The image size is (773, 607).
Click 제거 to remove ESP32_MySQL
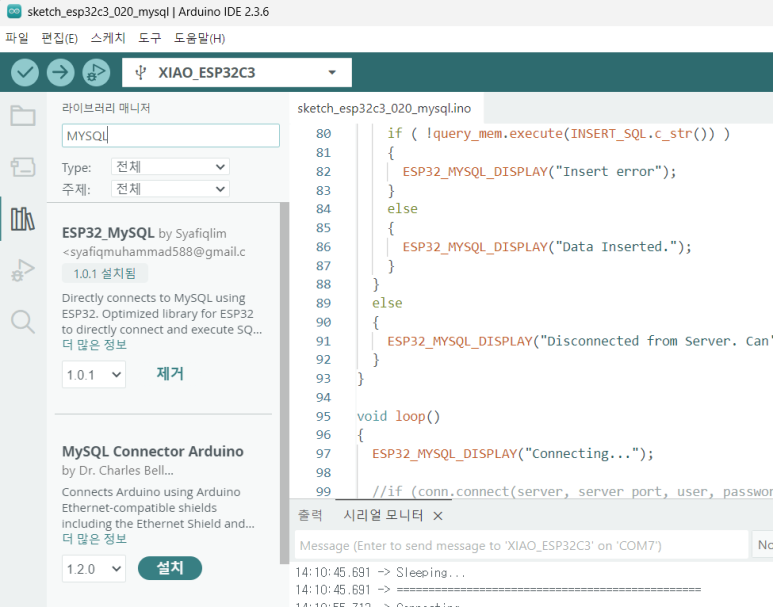[170, 374]
